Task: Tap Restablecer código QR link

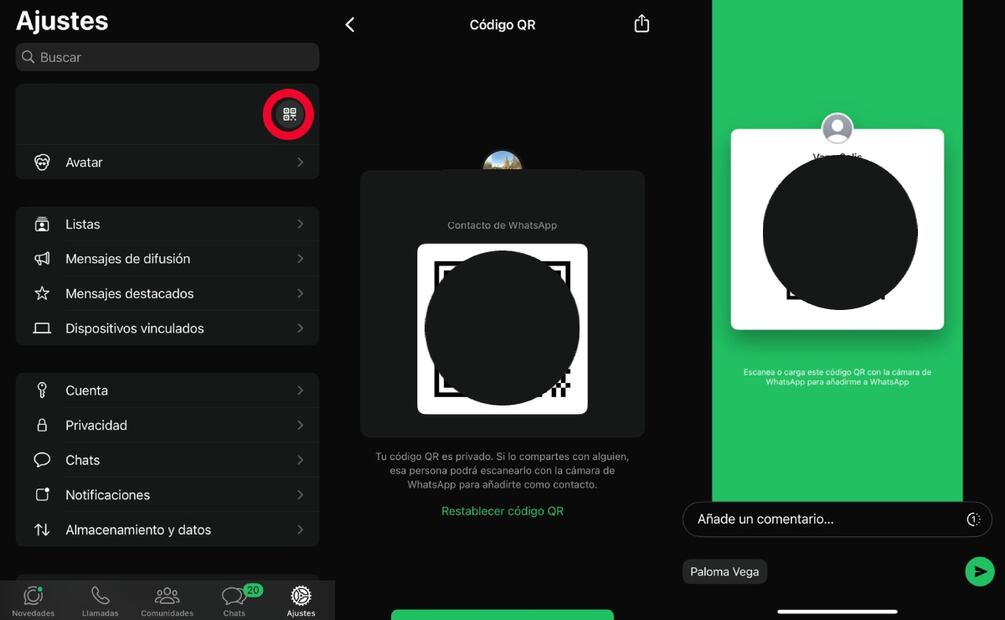Action: 502,511
